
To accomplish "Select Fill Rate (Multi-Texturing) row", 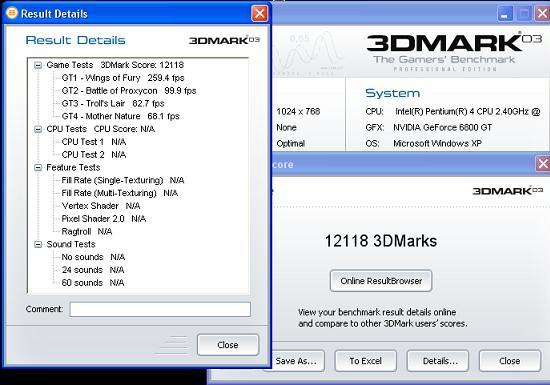I will [x=120, y=193].
